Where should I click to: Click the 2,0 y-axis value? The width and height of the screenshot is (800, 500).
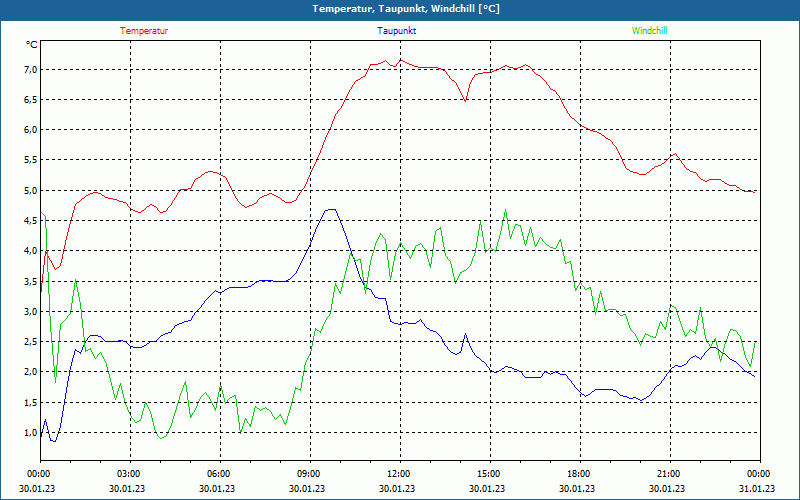31,371
